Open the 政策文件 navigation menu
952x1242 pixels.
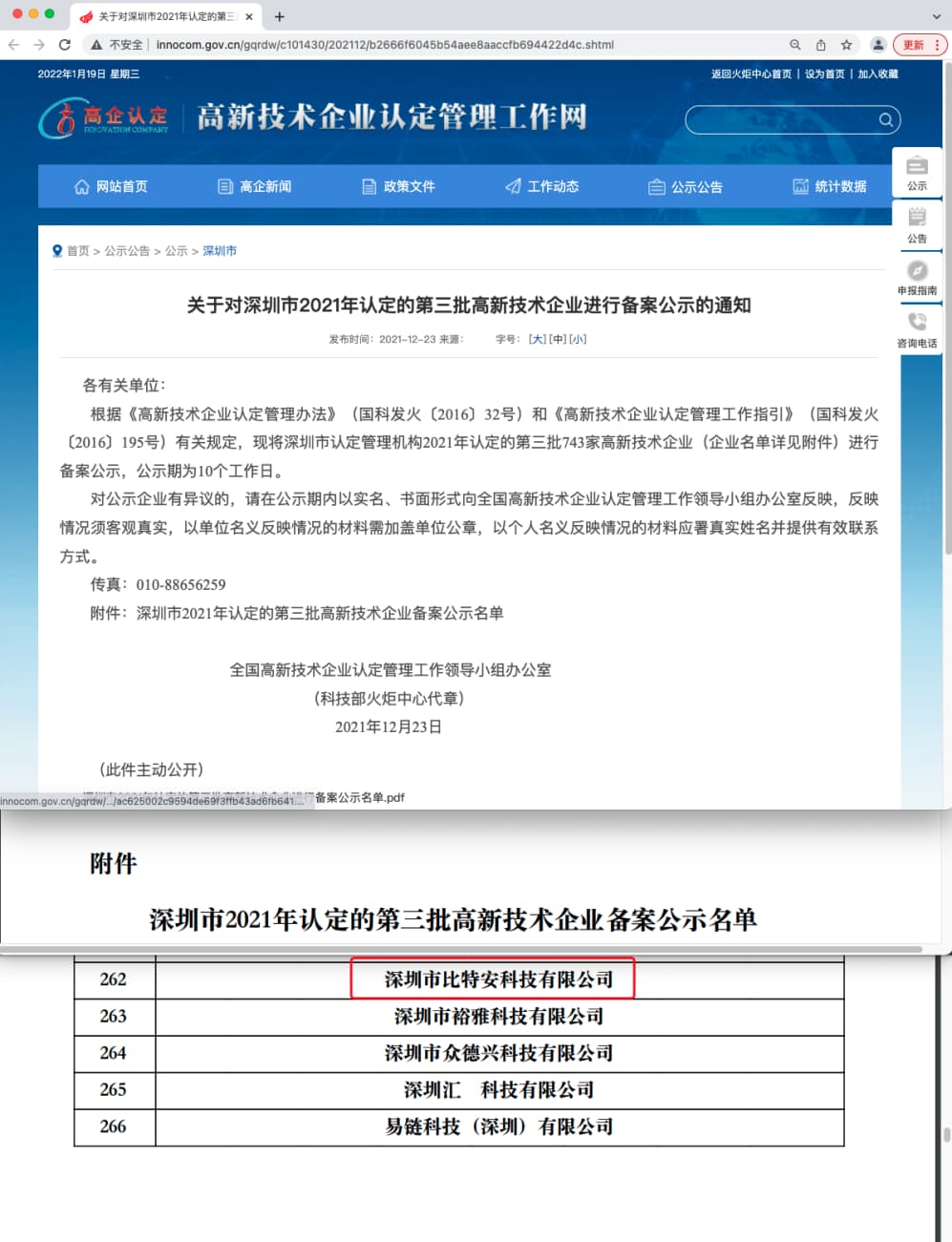pyautogui.click(x=398, y=187)
